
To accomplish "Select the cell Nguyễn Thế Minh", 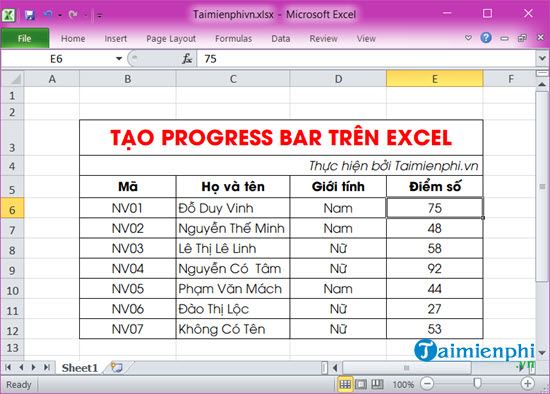I will (x=233, y=228).
